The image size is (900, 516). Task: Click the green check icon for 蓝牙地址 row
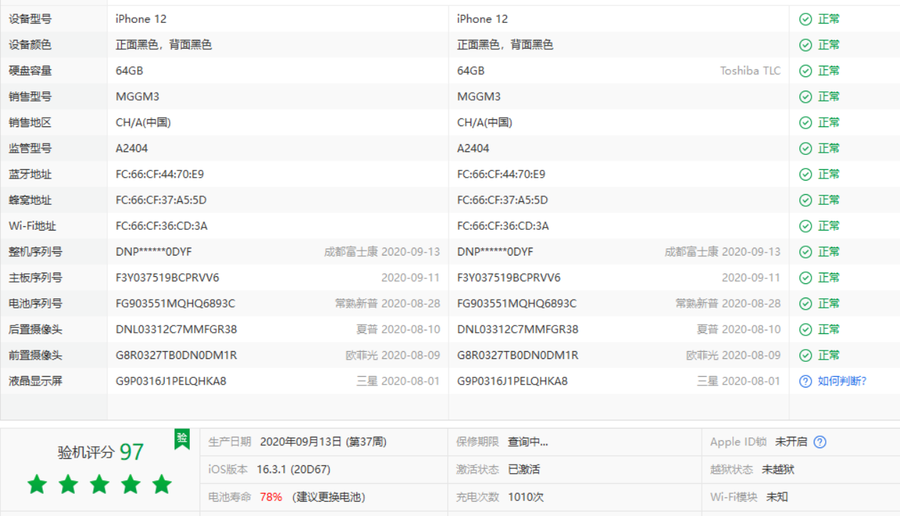click(805, 174)
